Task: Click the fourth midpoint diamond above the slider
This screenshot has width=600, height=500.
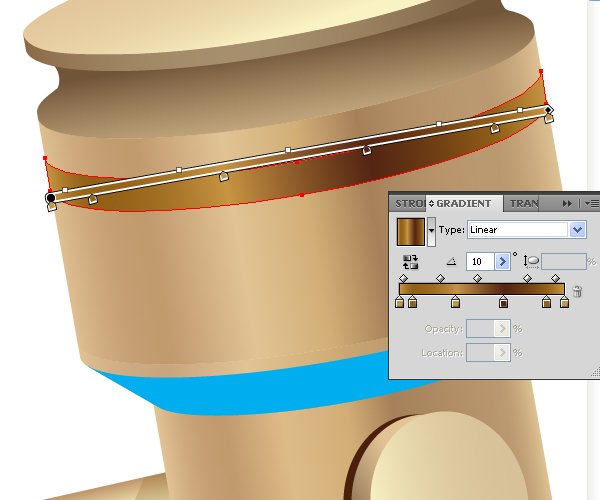Action: [528, 278]
